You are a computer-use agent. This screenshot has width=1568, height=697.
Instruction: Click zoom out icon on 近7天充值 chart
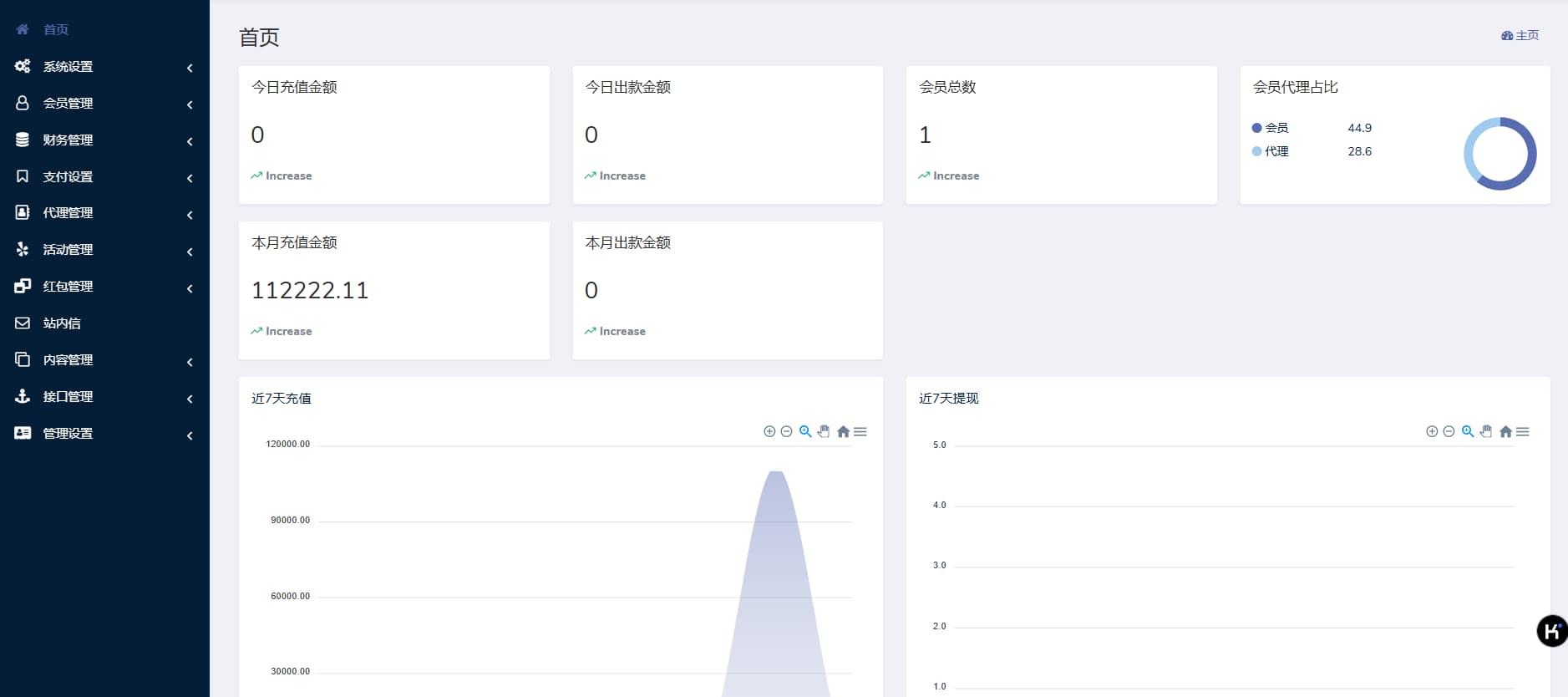coord(786,431)
